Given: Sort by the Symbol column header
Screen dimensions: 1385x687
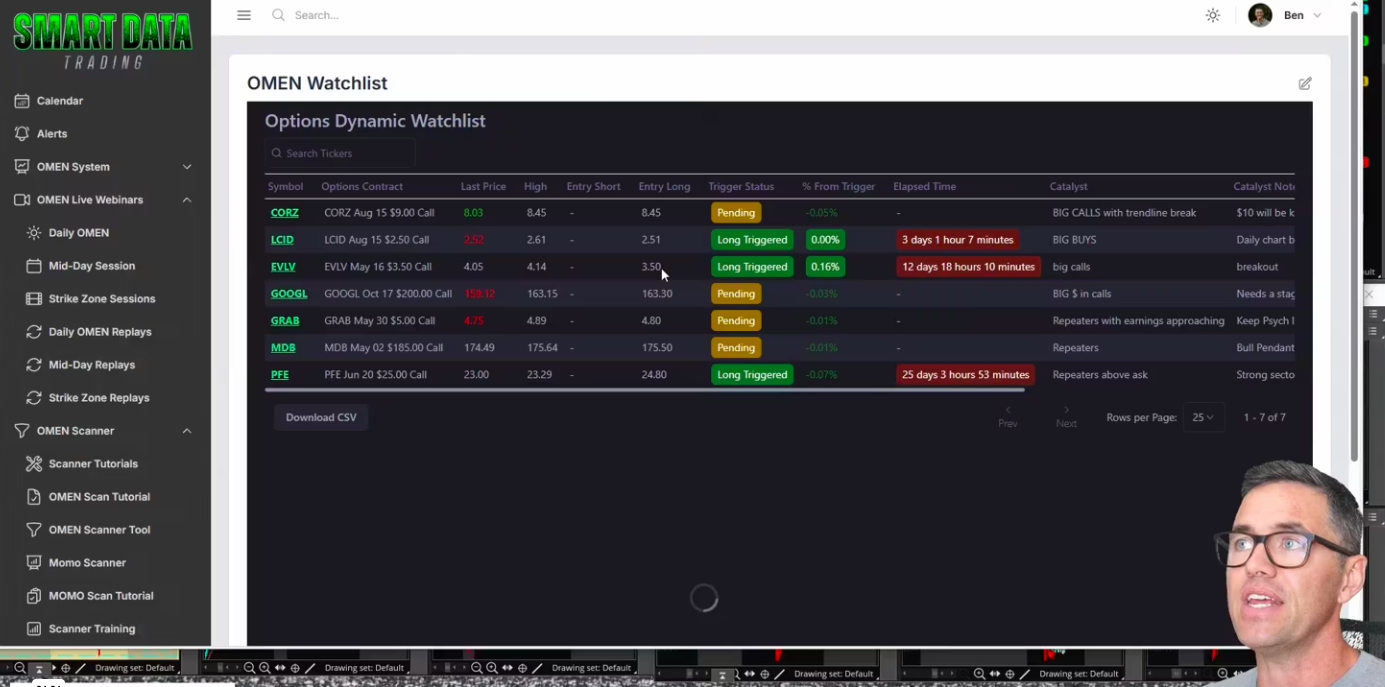Looking at the screenshot, I should [285, 187].
